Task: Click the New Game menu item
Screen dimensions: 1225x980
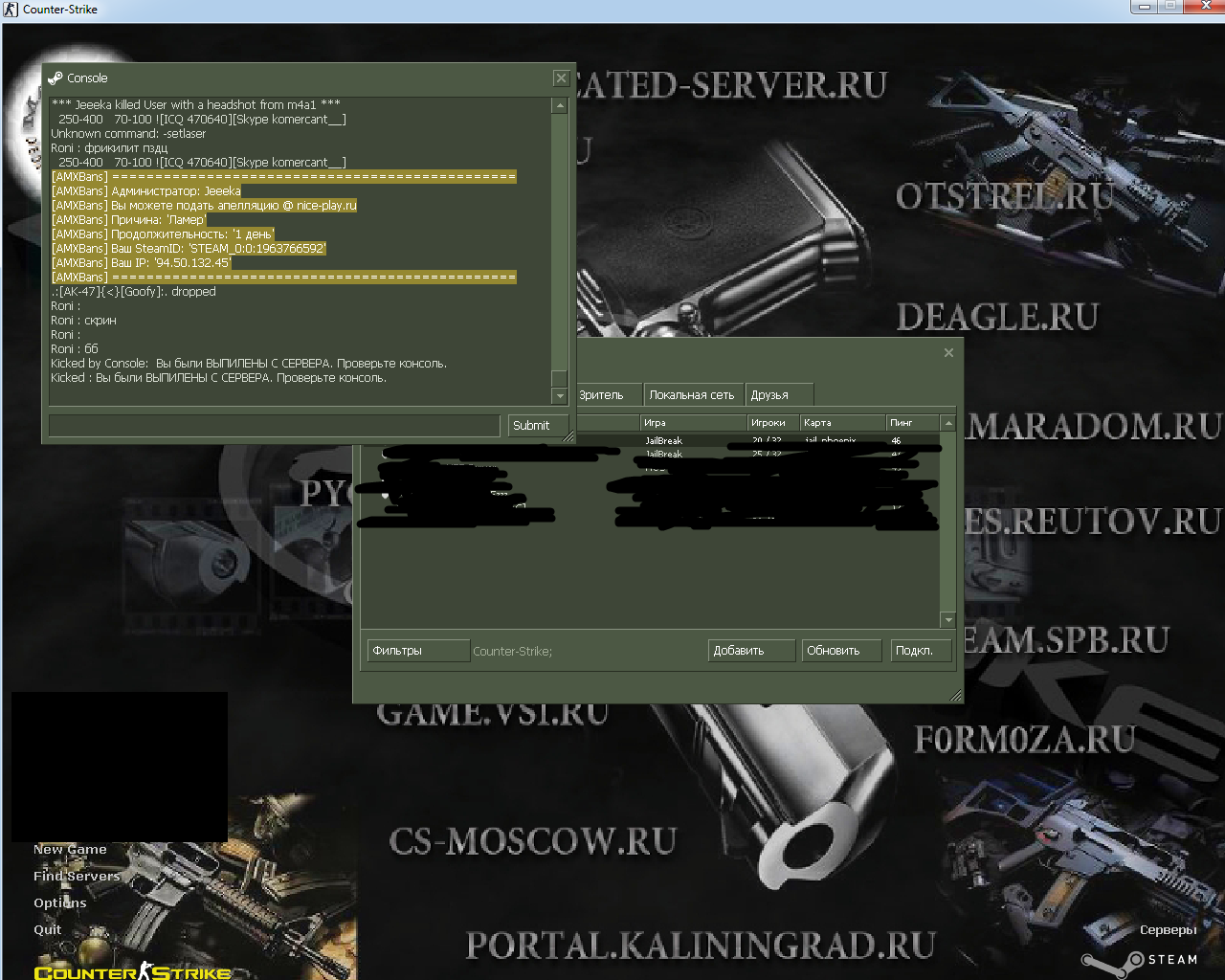Action: coord(70,850)
